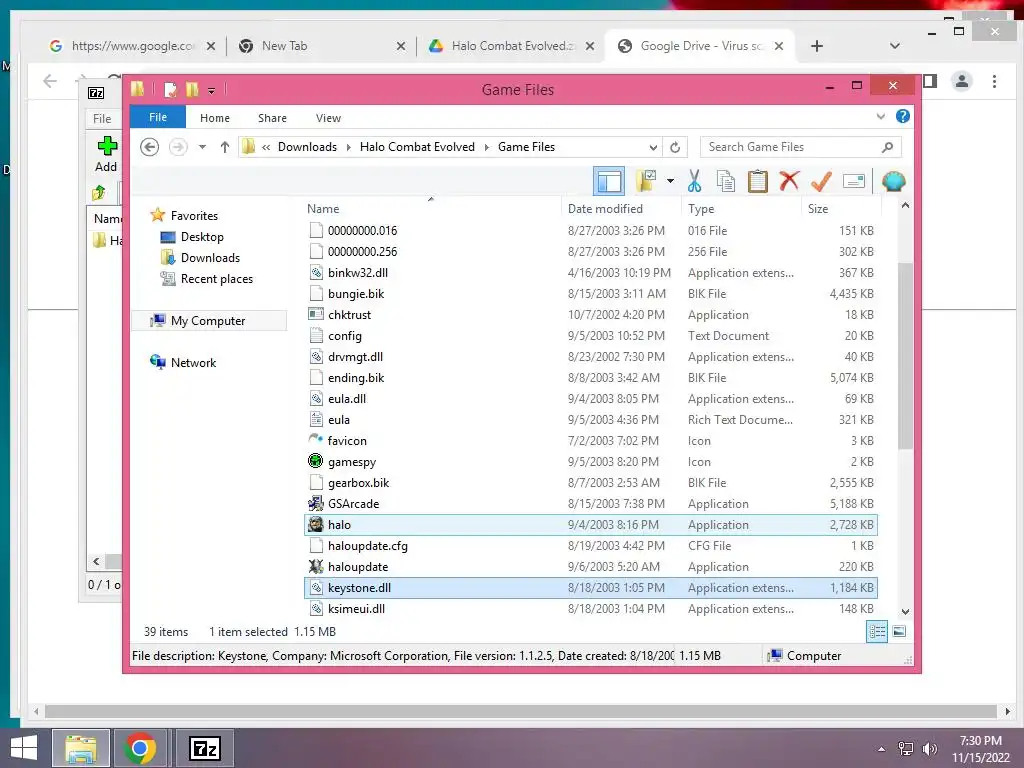1024x768 pixels.
Task: Click Downloads in the address breadcrumb
Action: 307,147
